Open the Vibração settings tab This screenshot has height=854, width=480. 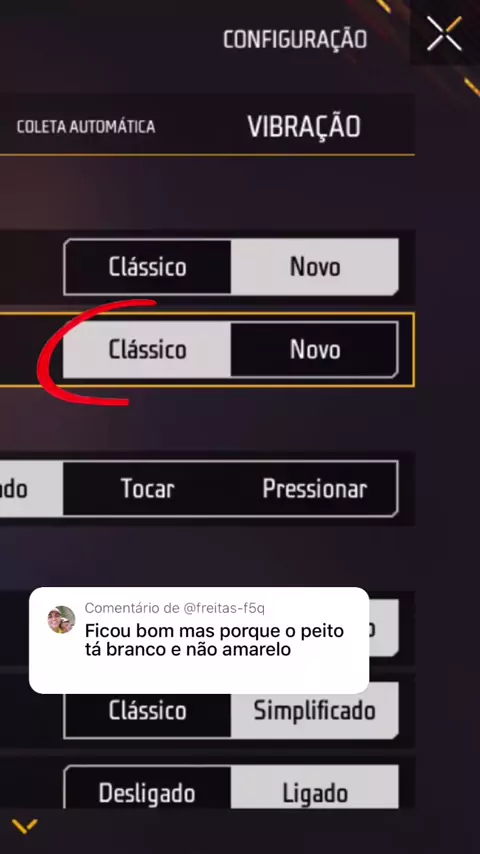[x=304, y=126]
